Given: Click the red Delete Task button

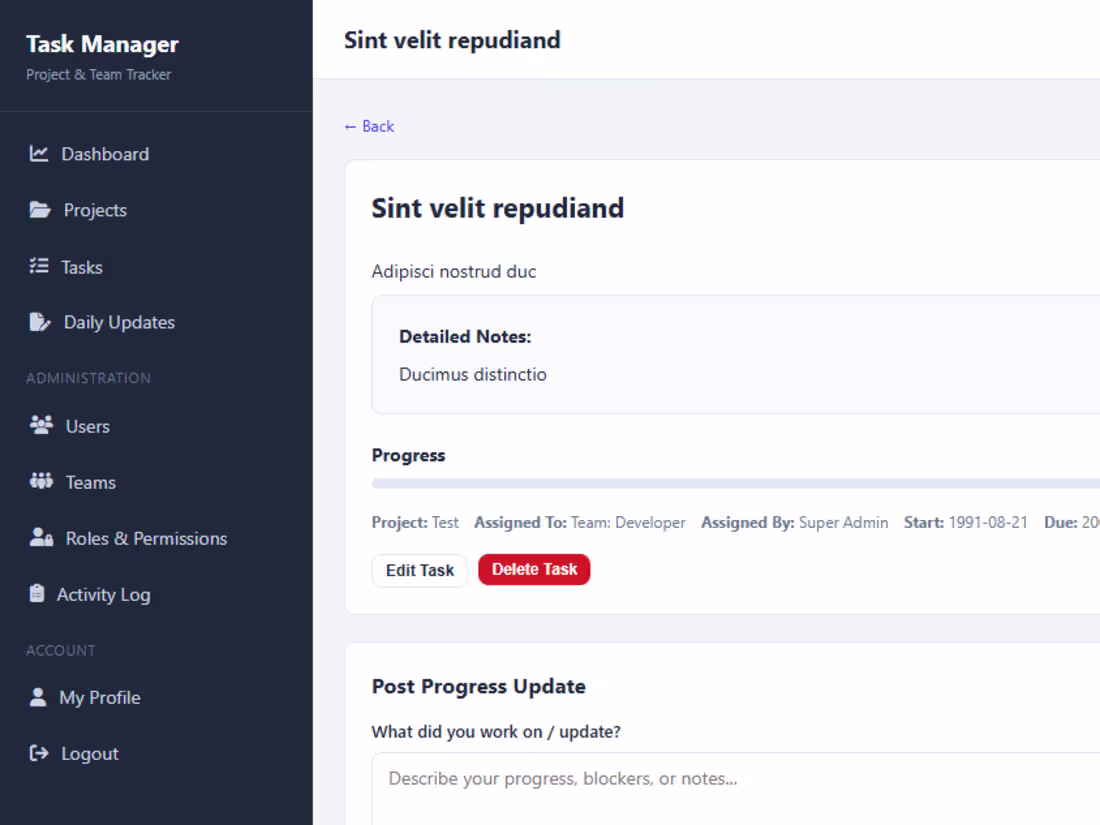Looking at the screenshot, I should (535, 570).
